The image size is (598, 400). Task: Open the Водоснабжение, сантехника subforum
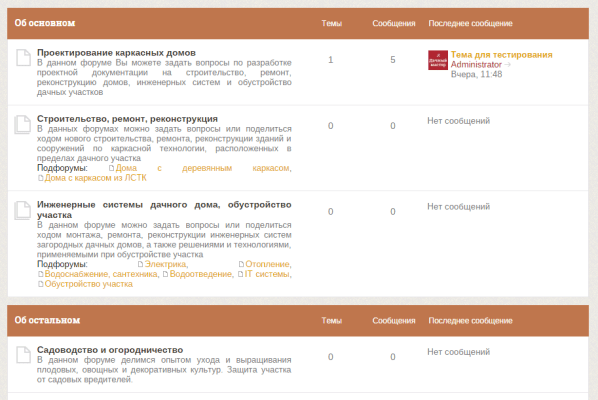[101, 274]
